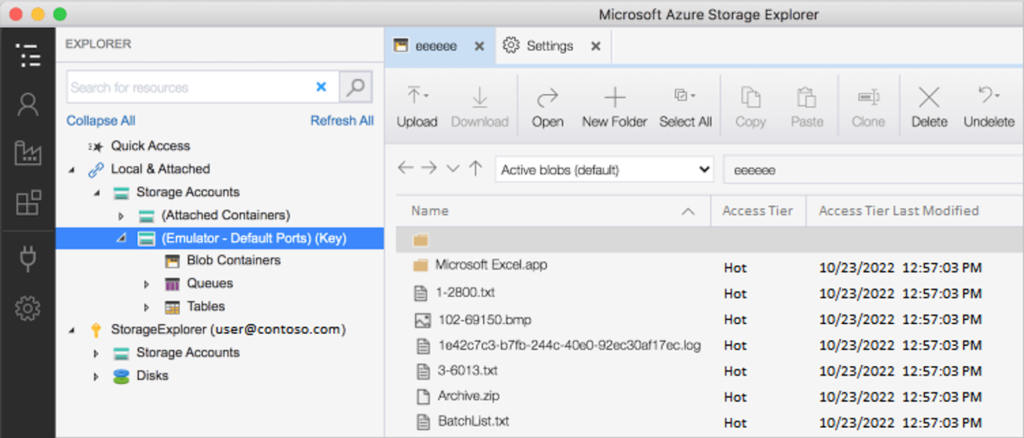Collapse Storage Accounts under Local & Attached

coord(97,193)
